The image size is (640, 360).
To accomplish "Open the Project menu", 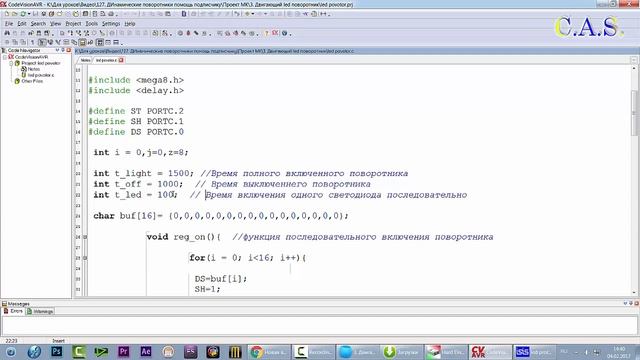I will 73,24.
